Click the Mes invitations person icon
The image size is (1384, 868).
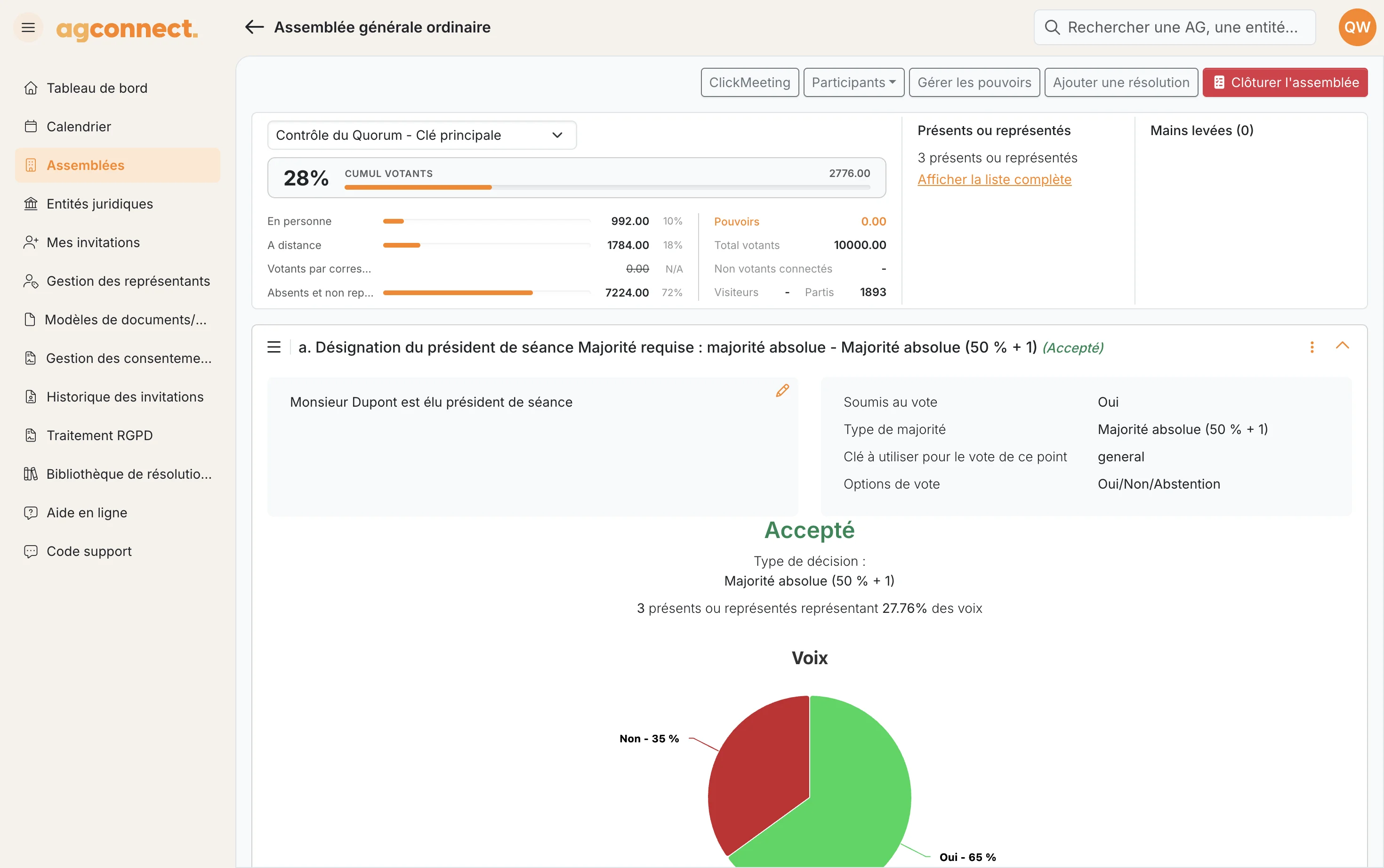(x=31, y=242)
